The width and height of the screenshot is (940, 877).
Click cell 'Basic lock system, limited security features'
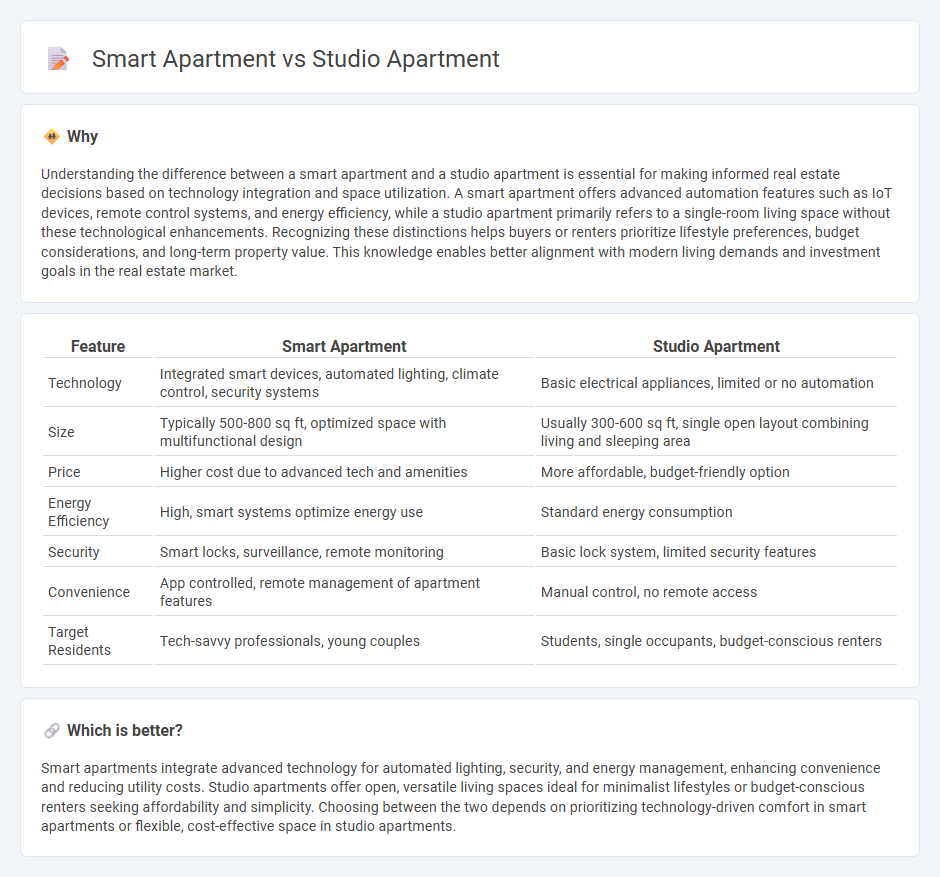pos(716,552)
